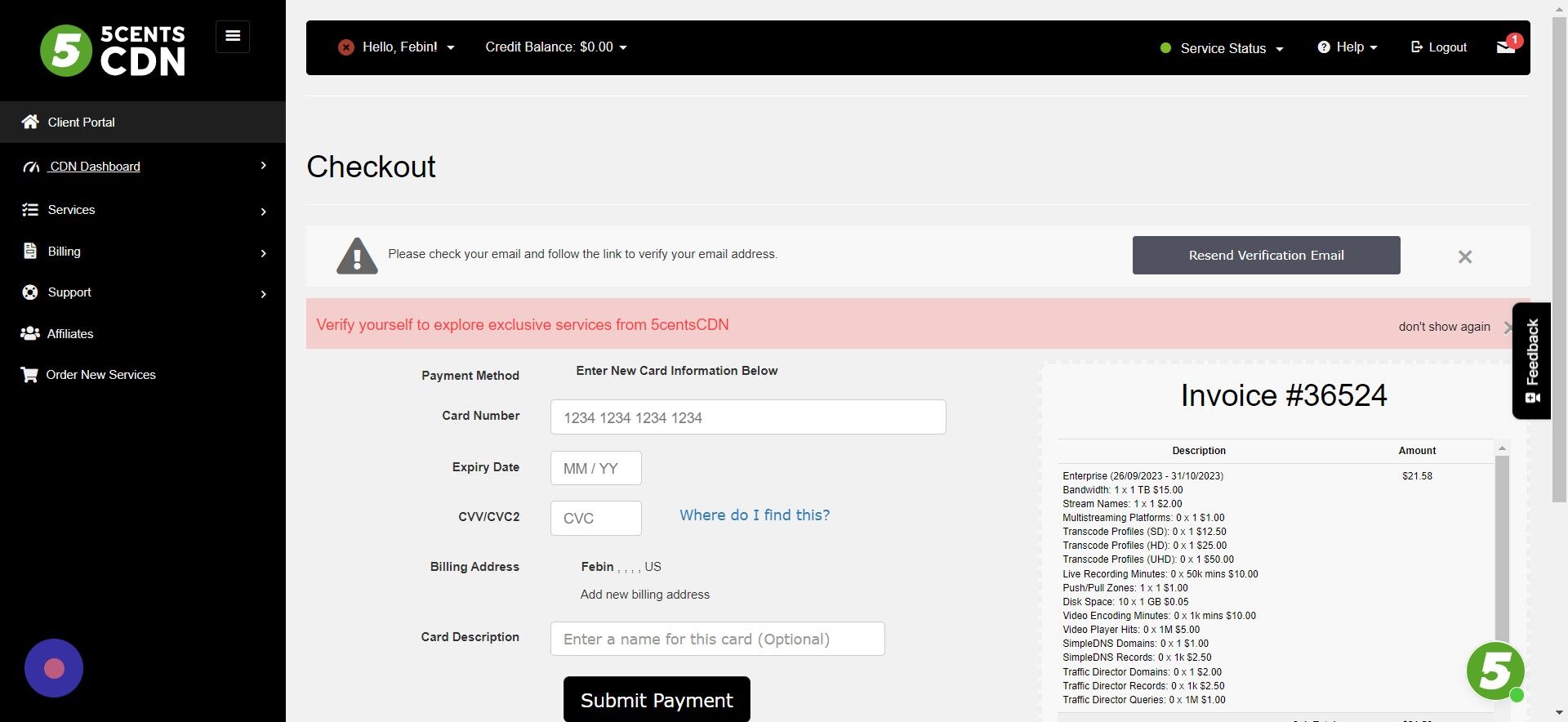1568x722 pixels.
Task: Click warning triangle icon
Action: coord(357,256)
